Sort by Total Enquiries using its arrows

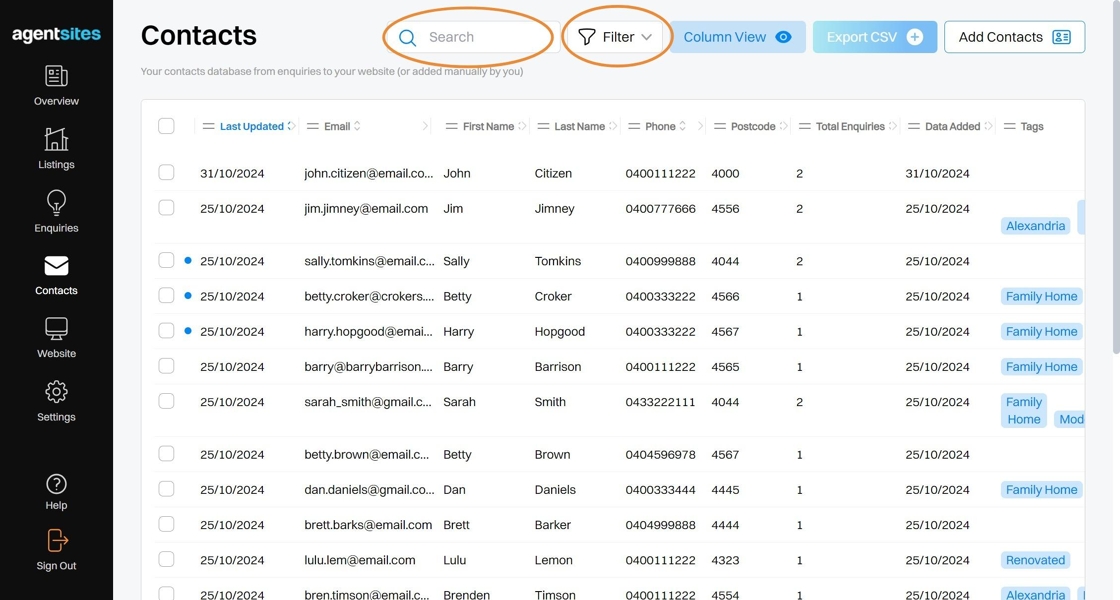click(892, 126)
